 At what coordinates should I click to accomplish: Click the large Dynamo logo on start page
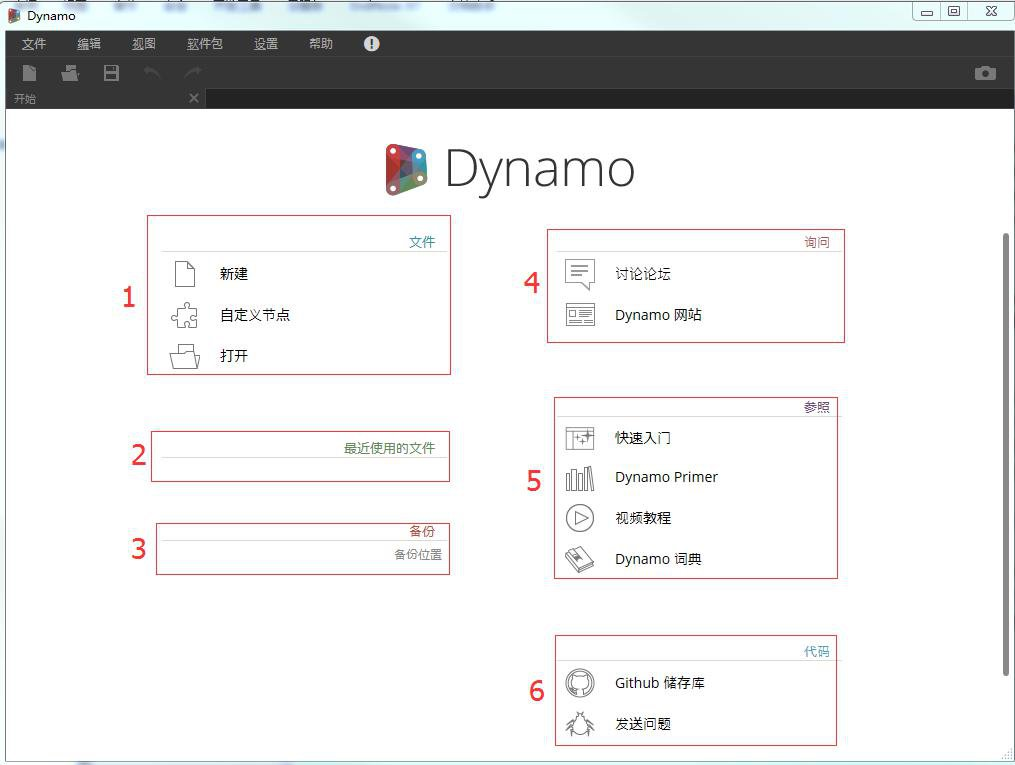click(510, 170)
